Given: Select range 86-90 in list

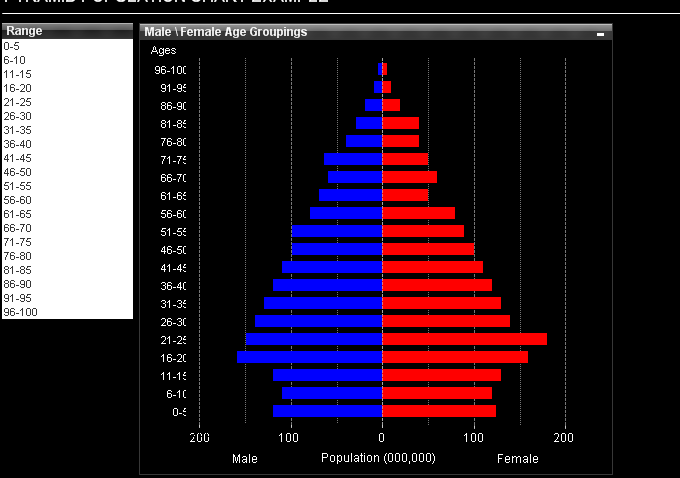Looking at the screenshot, I should tap(67, 284).
